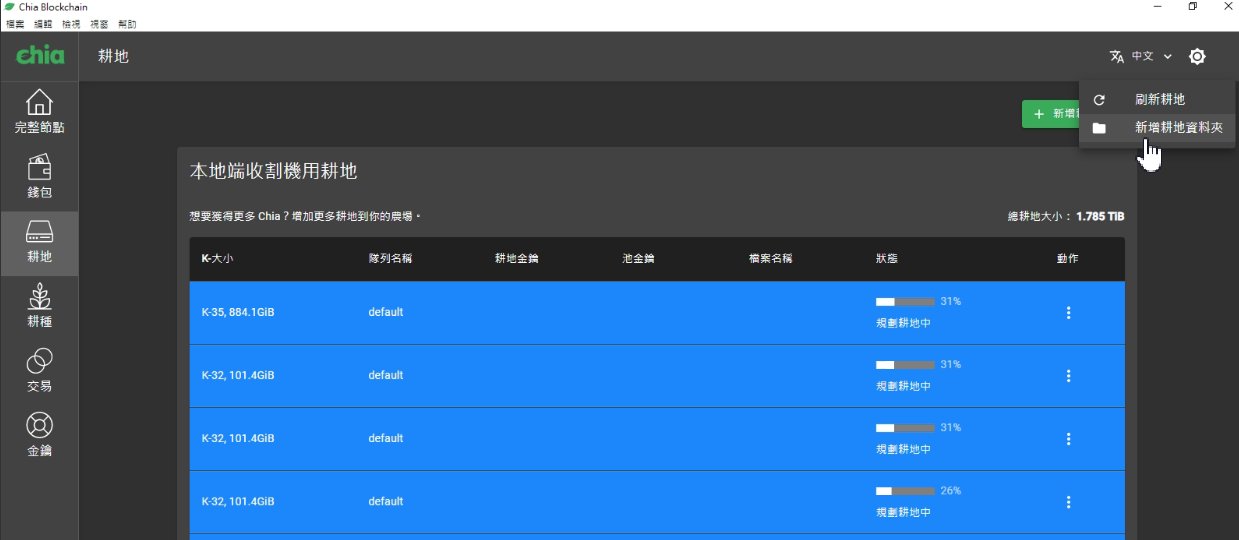Go to the 耕種 farming page
Screen dimensions: 1239x540
point(39,306)
